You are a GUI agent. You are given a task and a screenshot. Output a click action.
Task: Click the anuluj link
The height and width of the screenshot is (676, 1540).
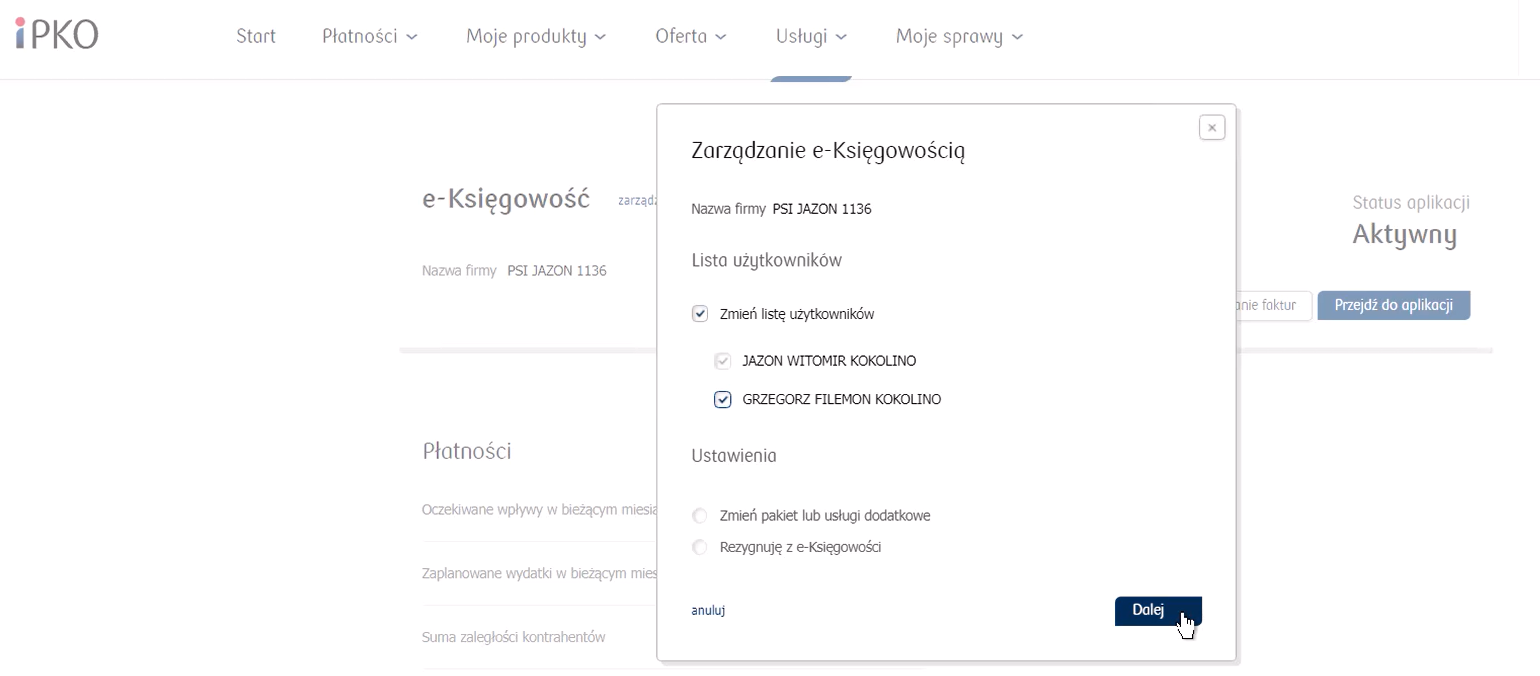tap(708, 610)
